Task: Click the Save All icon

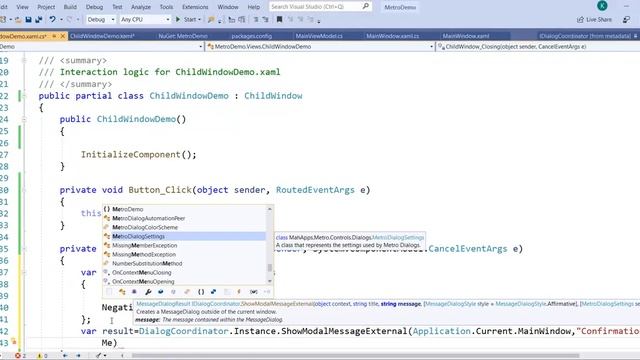Action: click(39, 19)
